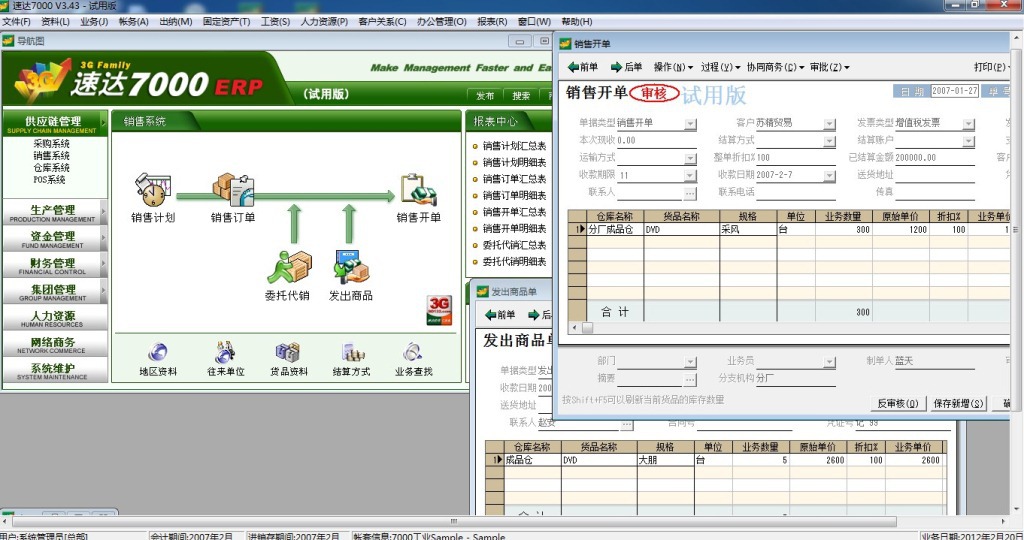Open the 委托代销 icon
The width and height of the screenshot is (1024, 540).
point(290,267)
